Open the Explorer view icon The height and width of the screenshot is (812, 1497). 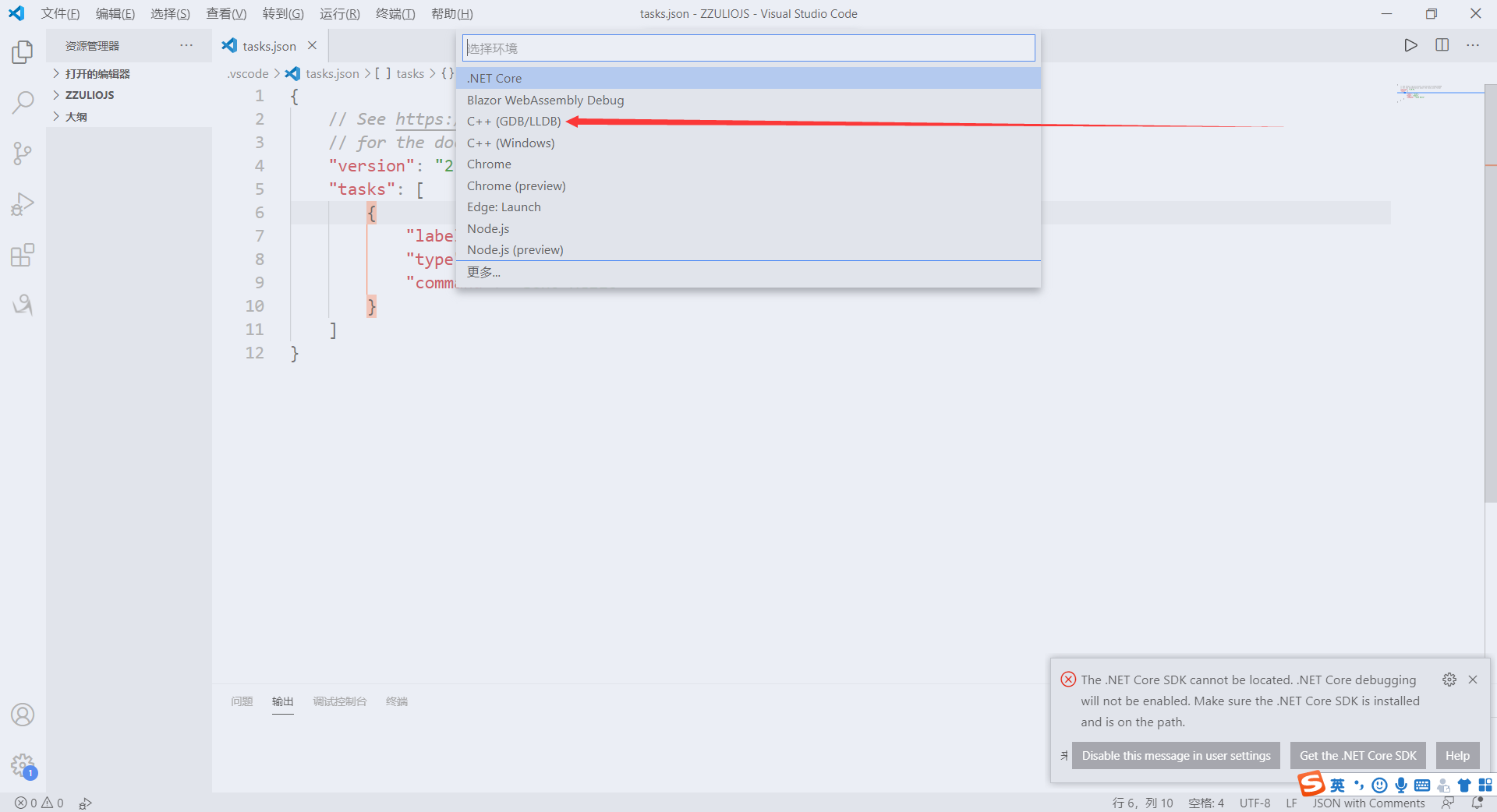coord(23,52)
